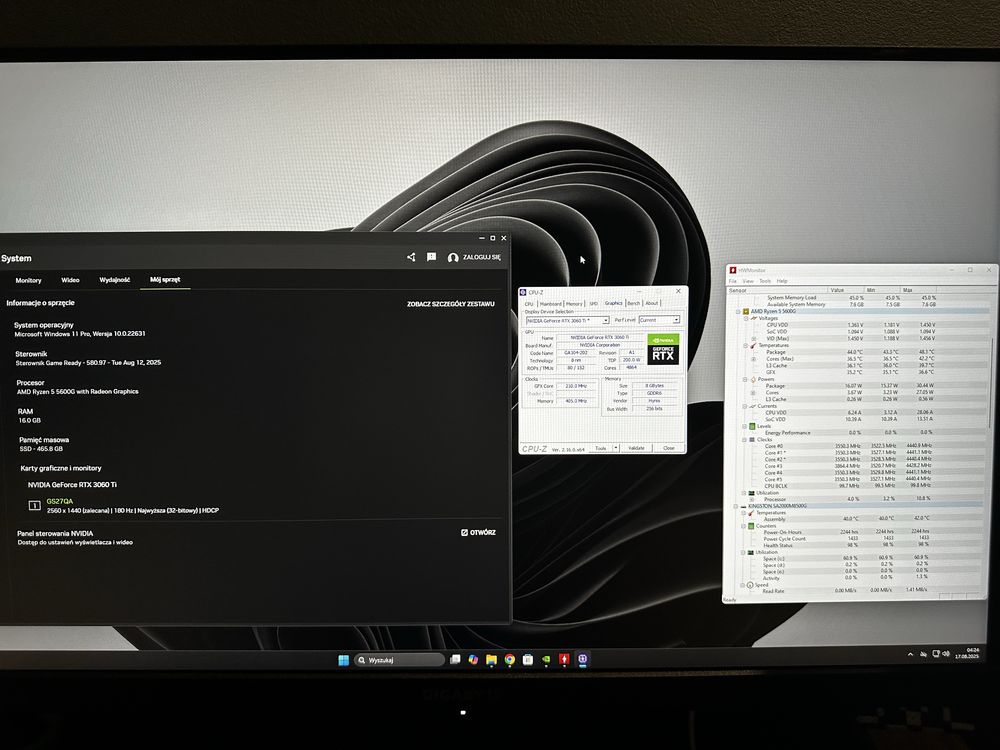Click the monitor icon beside GS27QA

34,505
